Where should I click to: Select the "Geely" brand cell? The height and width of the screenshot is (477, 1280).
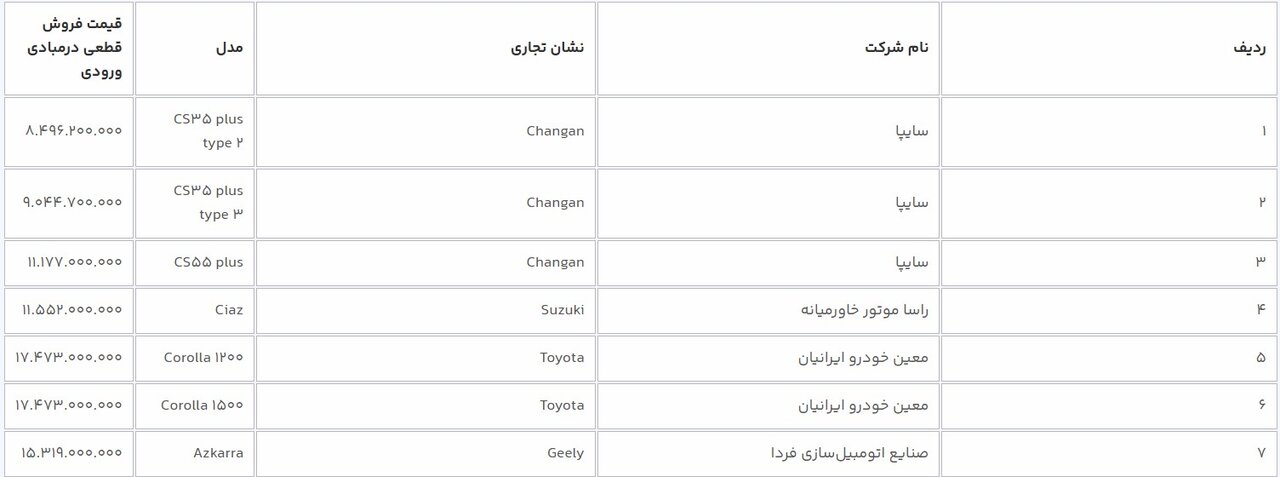coord(565,453)
